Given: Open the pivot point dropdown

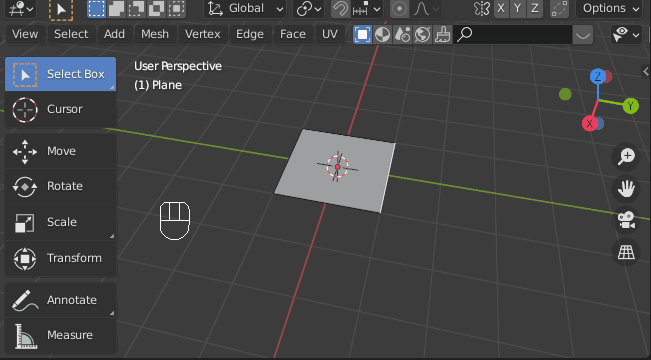Looking at the screenshot, I should pyautogui.click(x=309, y=8).
